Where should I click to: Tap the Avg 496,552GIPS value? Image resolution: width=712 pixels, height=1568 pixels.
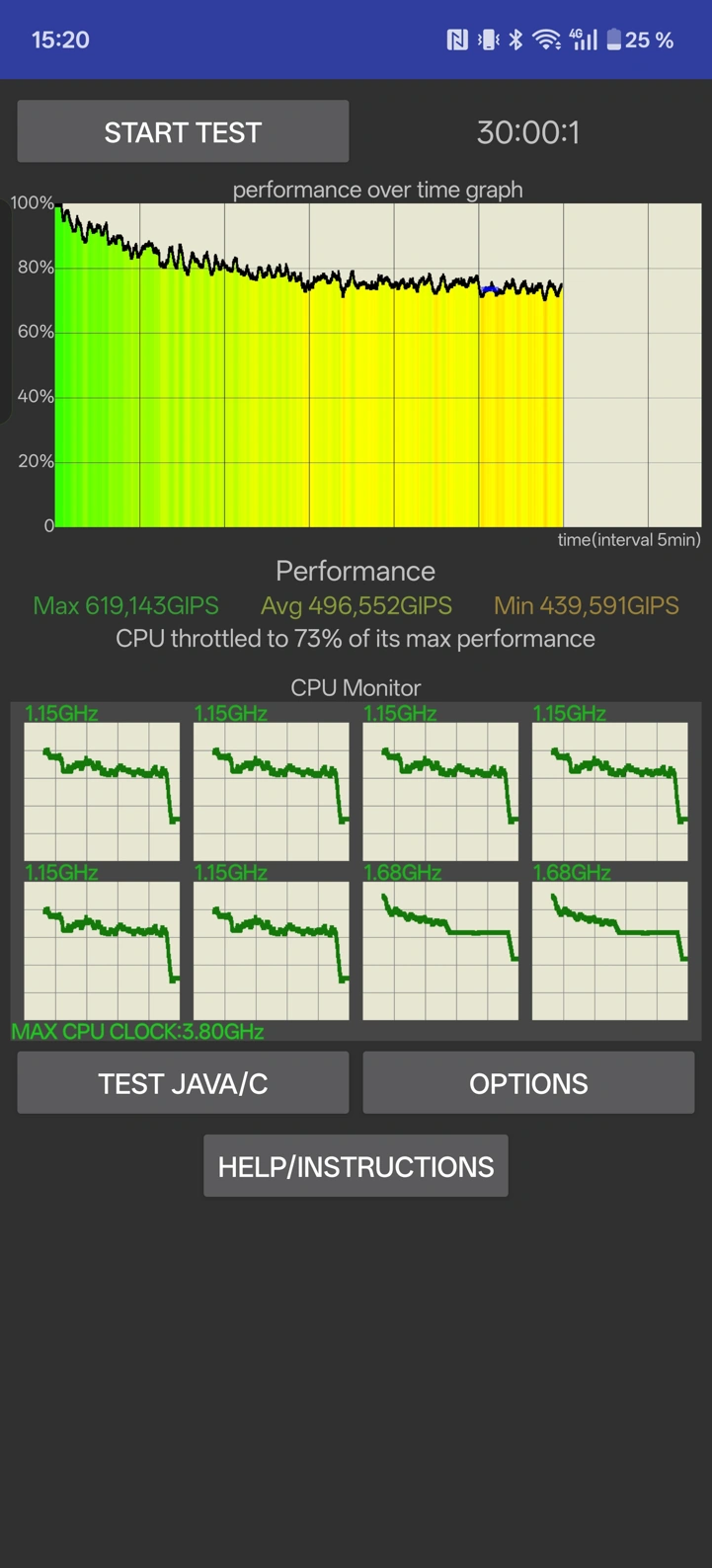(x=356, y=605)
